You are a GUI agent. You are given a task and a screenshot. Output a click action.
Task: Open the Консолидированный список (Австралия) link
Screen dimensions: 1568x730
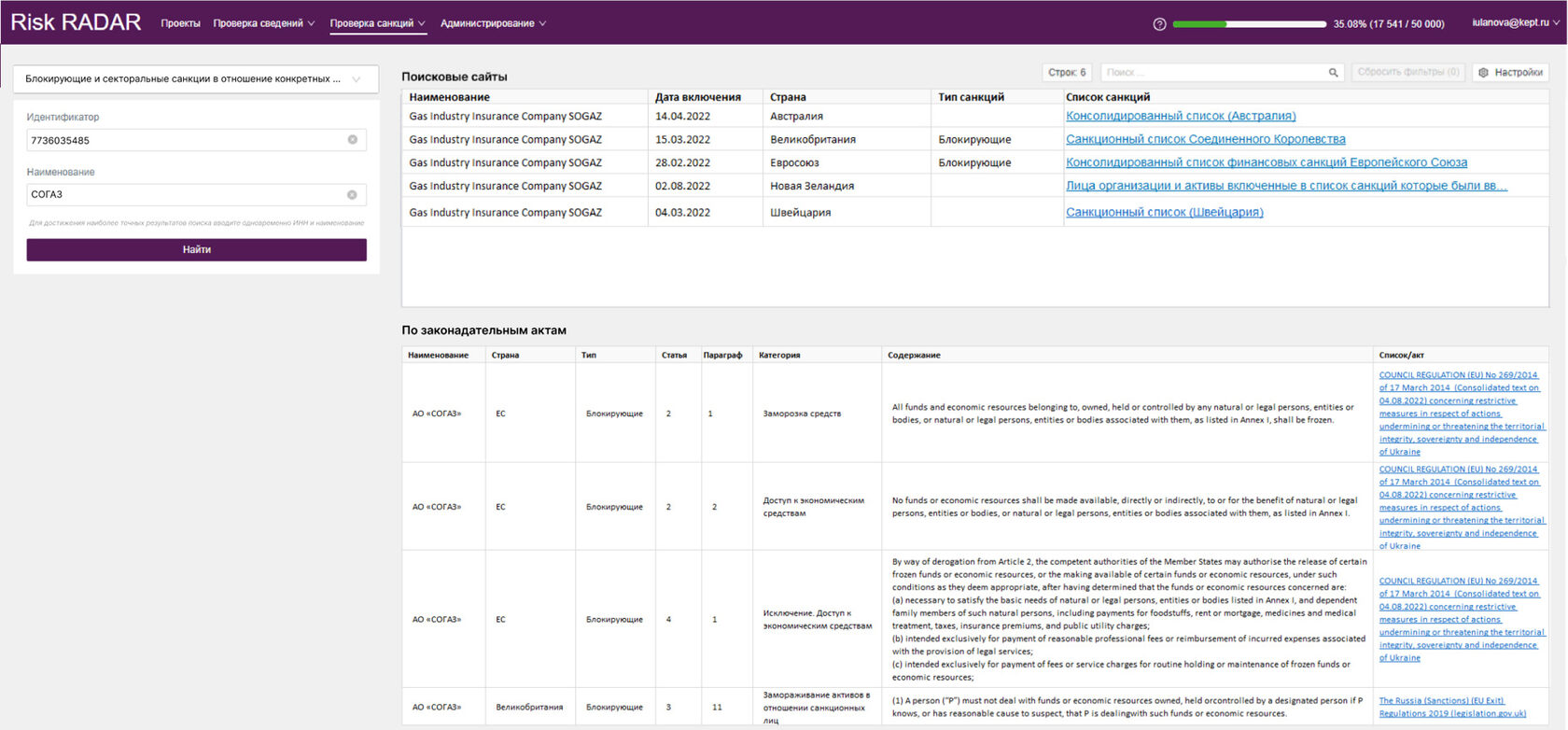point(1180,116)
